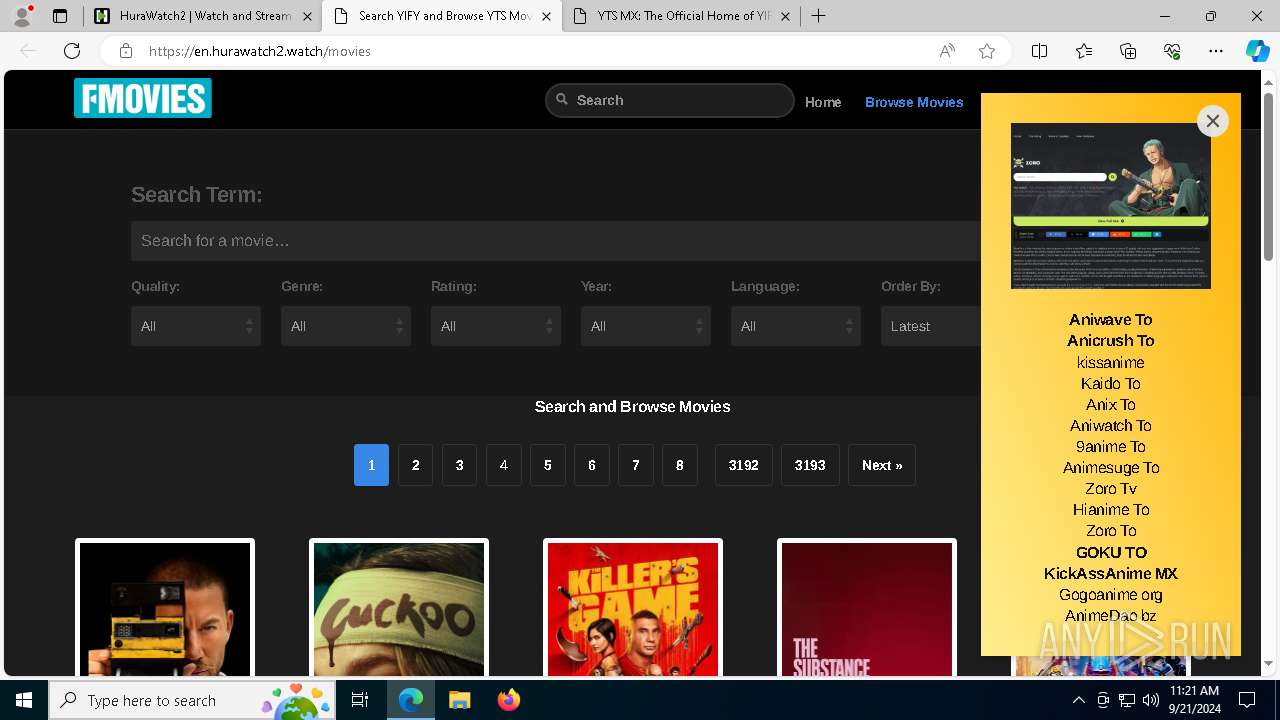Refresh the page with reload icon
The image size is (1280, 720).
[x=72, y=51]
